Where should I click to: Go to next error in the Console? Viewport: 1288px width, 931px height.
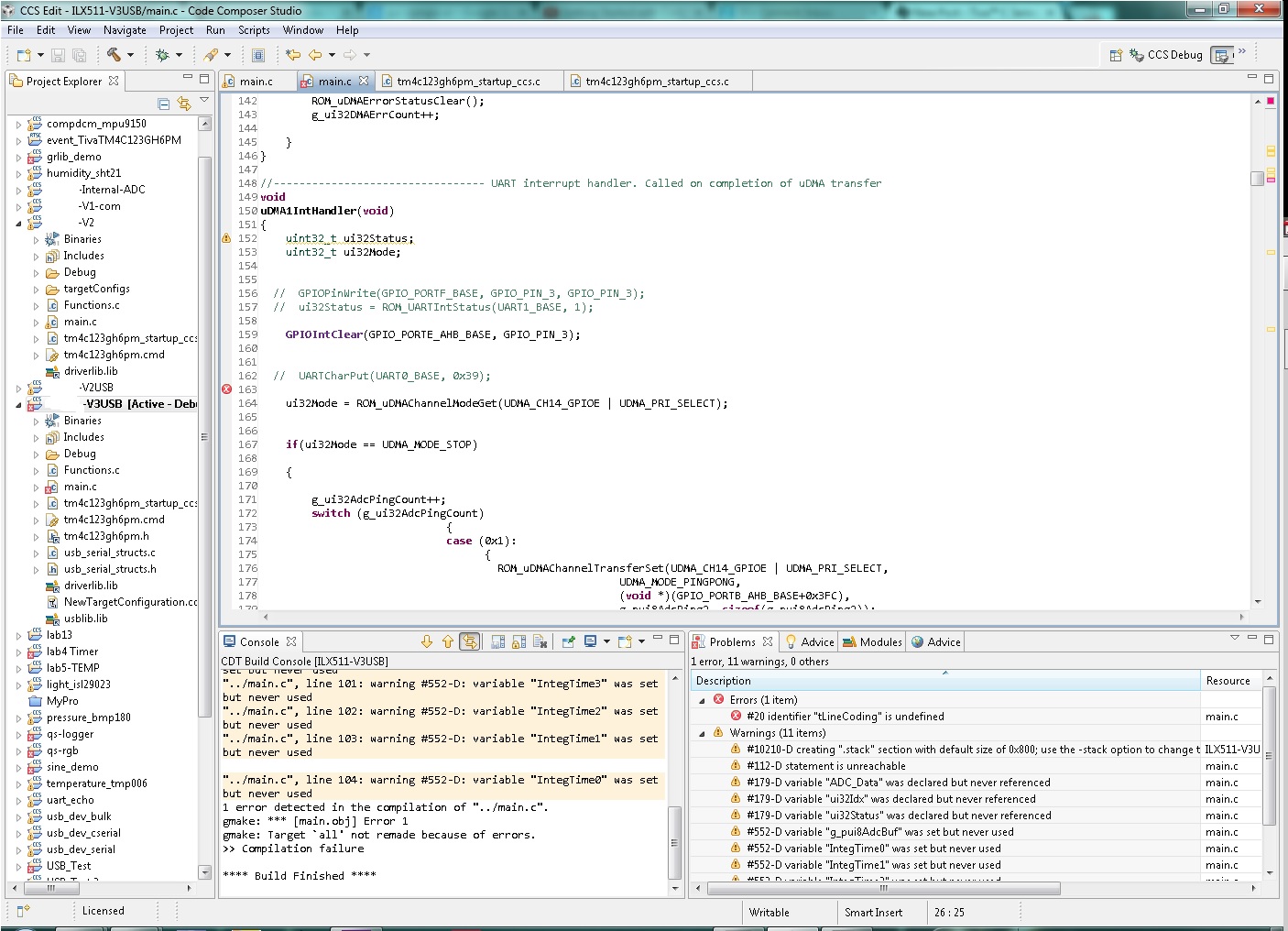pos(426,641)
